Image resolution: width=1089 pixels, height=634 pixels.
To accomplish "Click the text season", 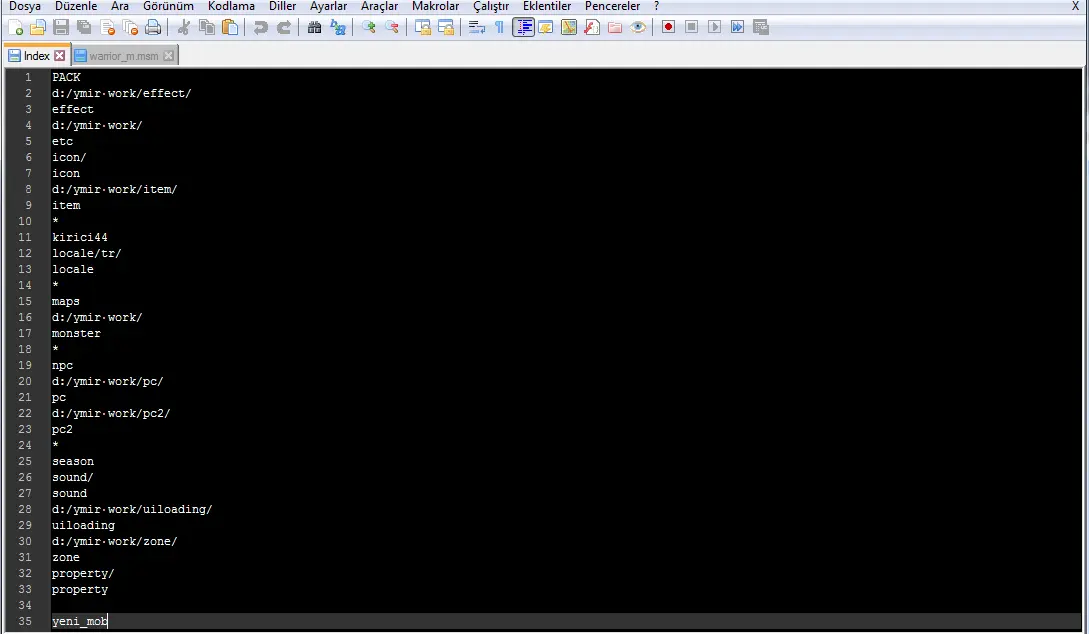I will point(73,461).
